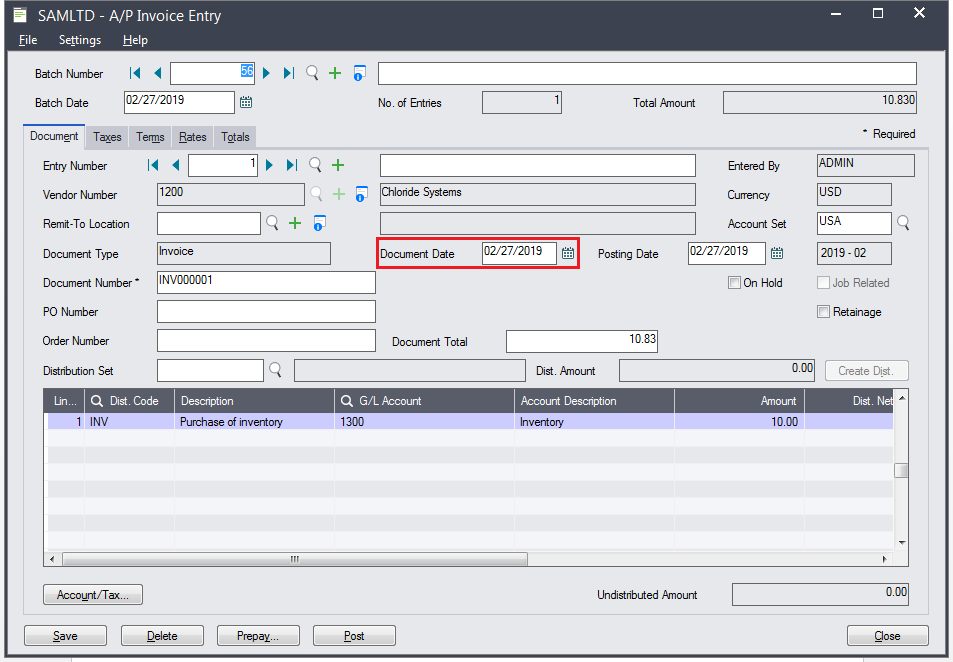The height and width of the screenshot is (662, 953).
Task: Go to next batch number
Action: tap(266, 74)
